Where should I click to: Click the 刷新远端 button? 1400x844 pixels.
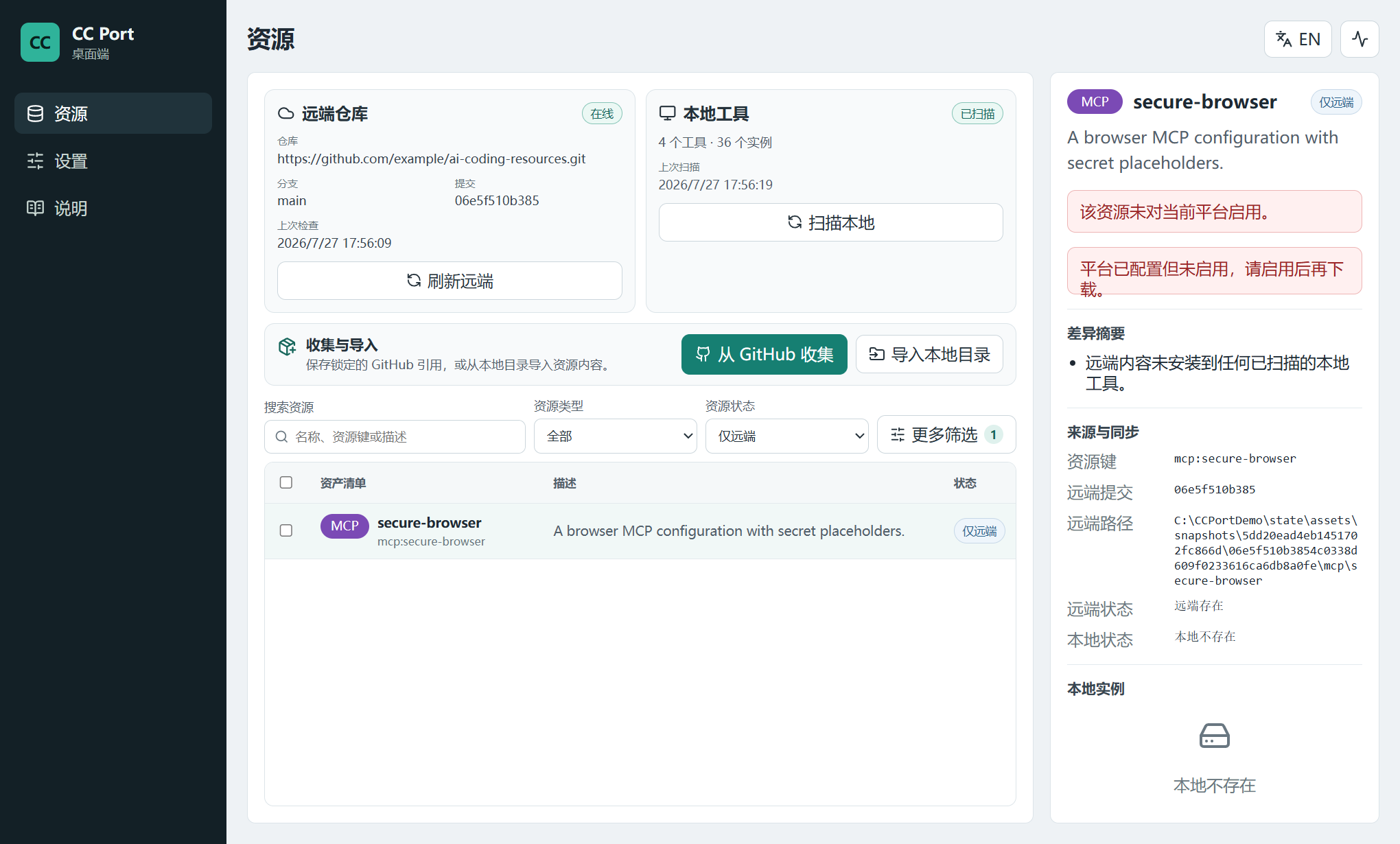point(450,281)
